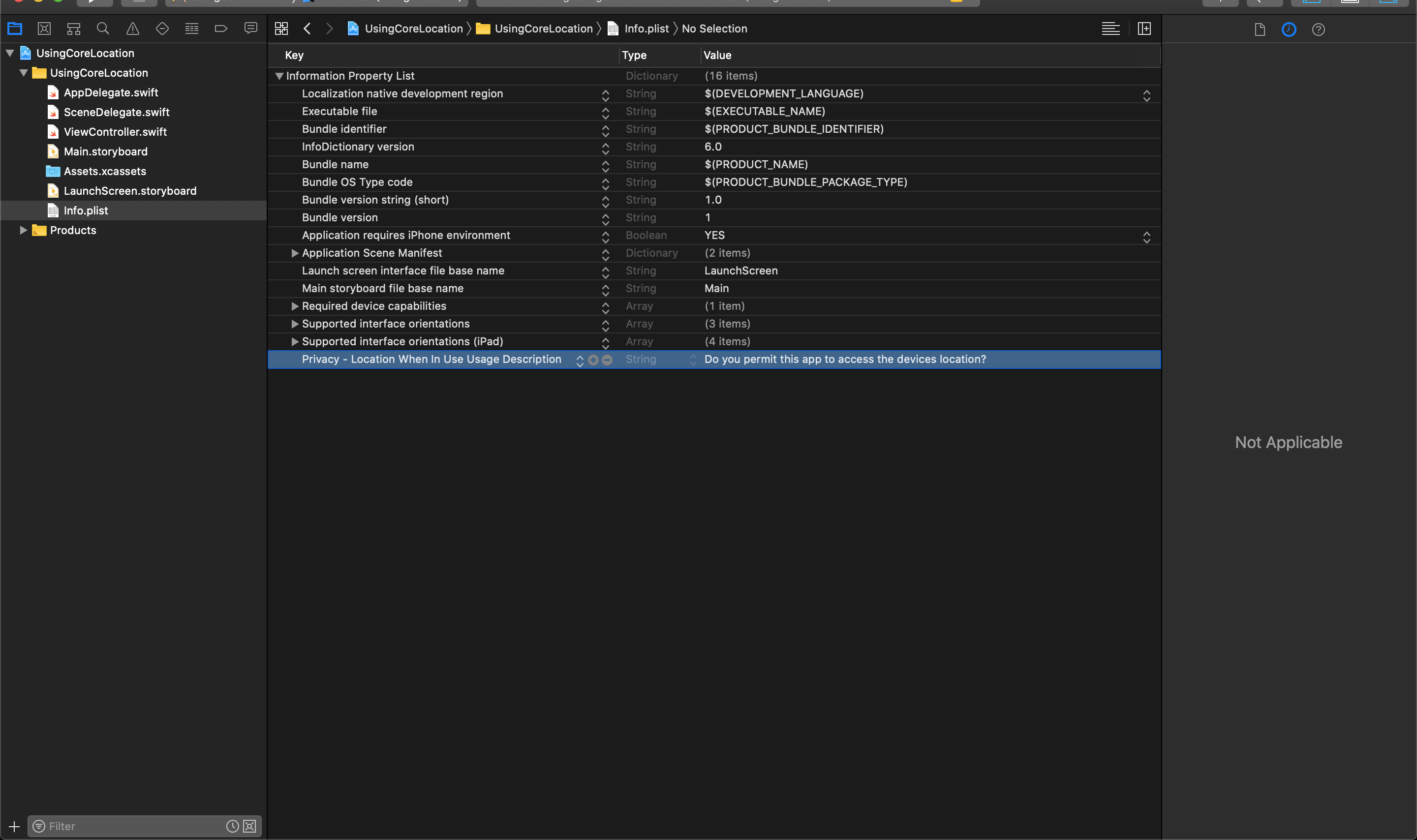The image size is (1417, 840).
Task: Open the Project navigator folder icon
Action: pyautogui.click(x=15, y=29)
